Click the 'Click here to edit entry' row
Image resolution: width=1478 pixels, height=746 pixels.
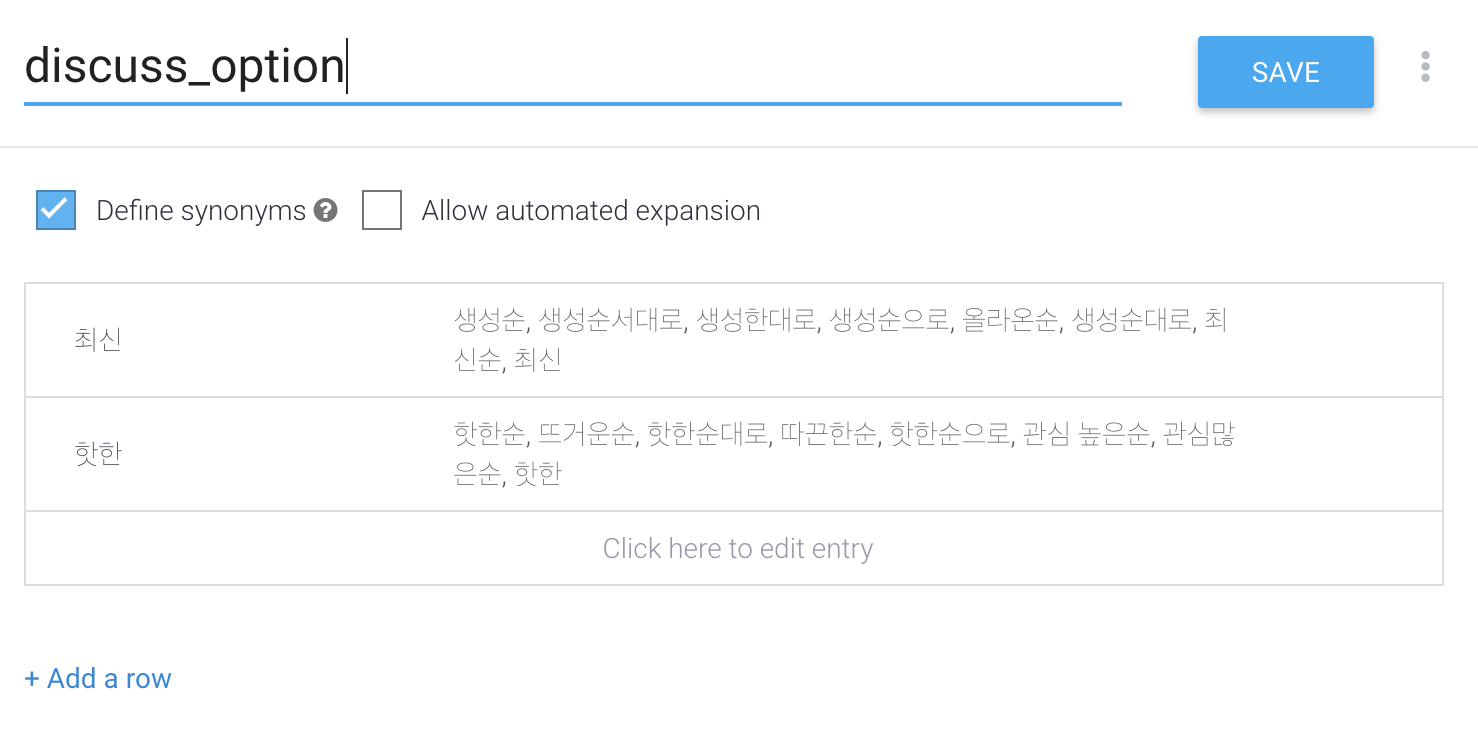point(737,548)
